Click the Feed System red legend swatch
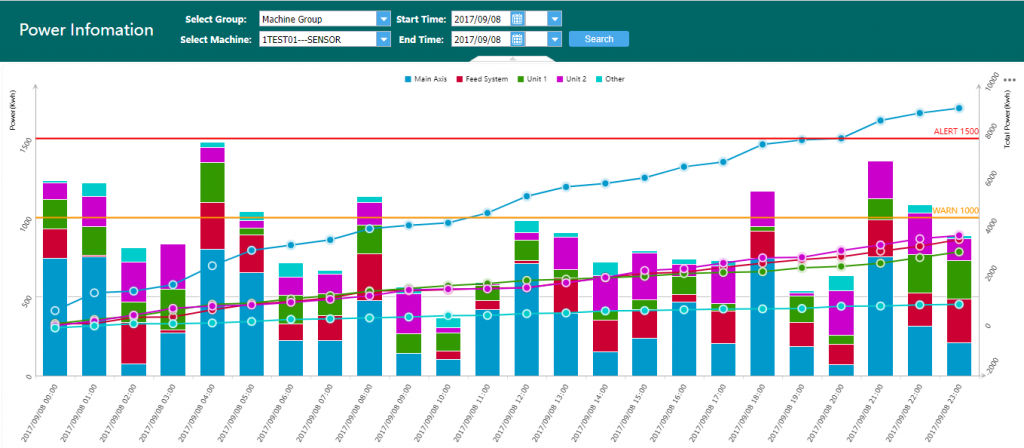 (x=459, y=79)
